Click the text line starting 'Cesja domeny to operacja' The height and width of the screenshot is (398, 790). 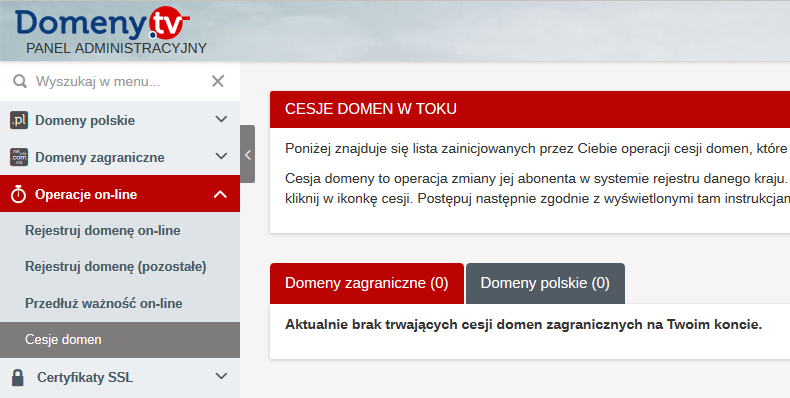click(537, 178)
